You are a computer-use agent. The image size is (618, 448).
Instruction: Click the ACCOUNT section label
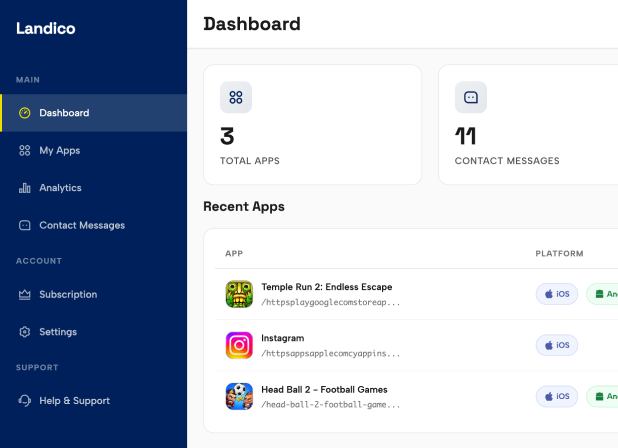39,261
